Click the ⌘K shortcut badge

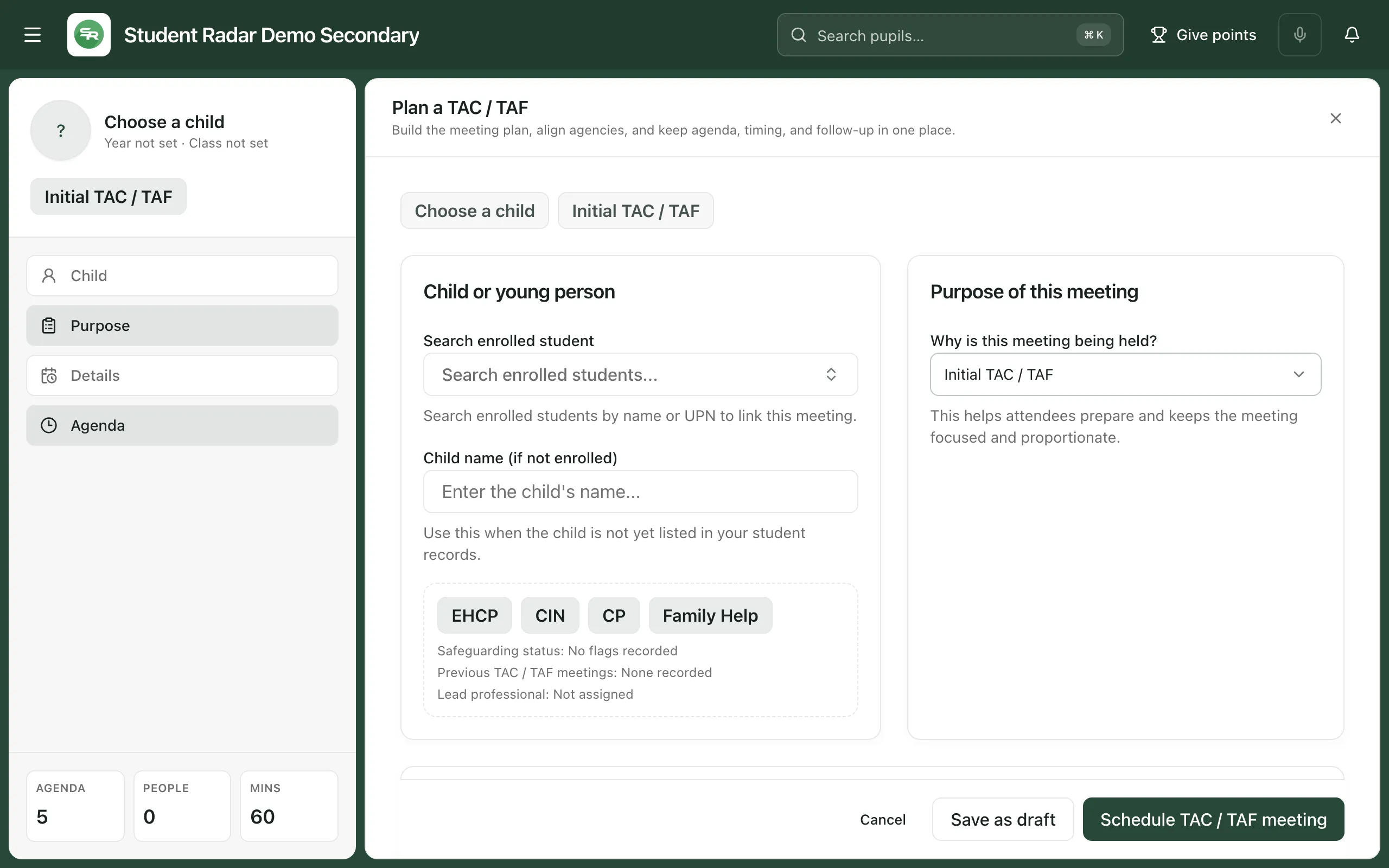(x=1093, y=35)
